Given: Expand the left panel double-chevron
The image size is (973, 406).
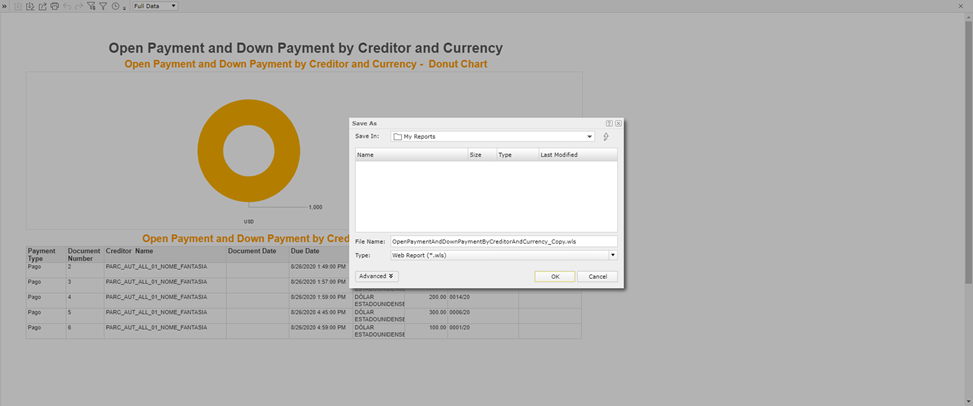Looking at the screenshot, I should (4, 6).
